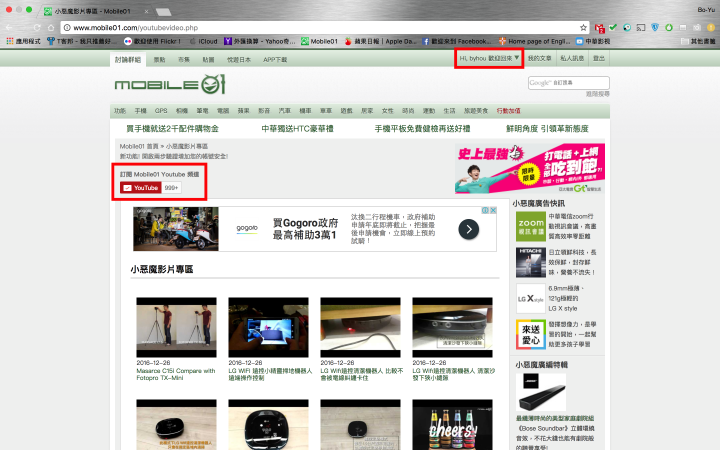This screenshot has height=450, width=720.
Task: Open the 中華影視 bookmark
Action: pos(593,41)
